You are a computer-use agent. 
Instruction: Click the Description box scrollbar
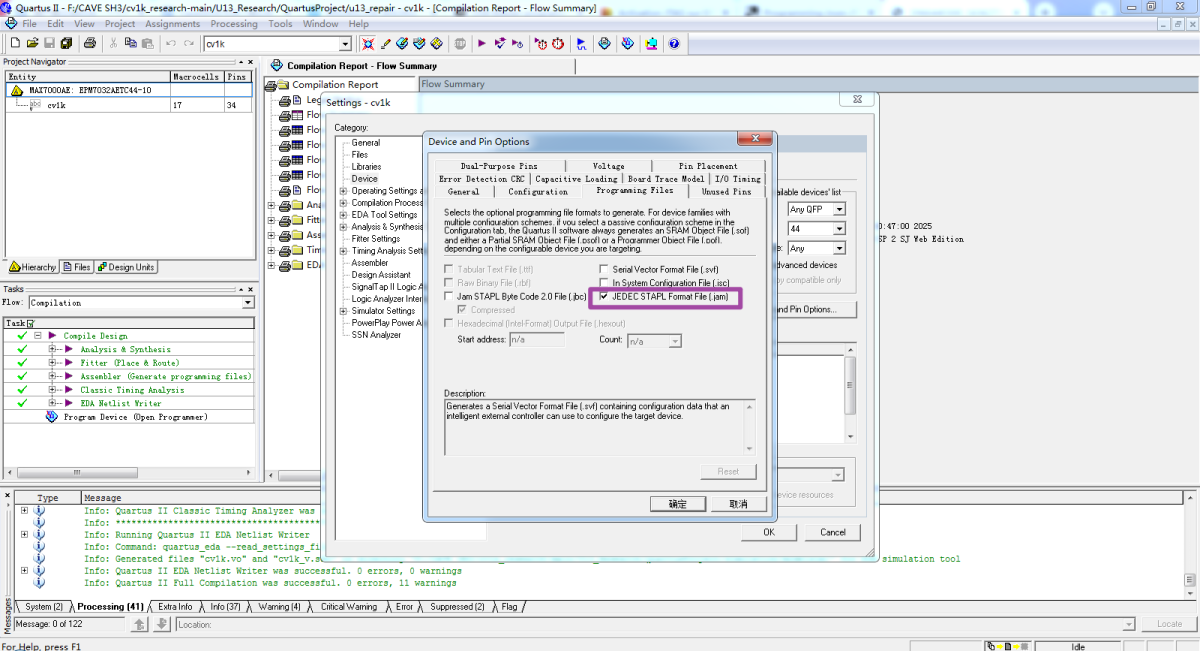pos(749,427)
